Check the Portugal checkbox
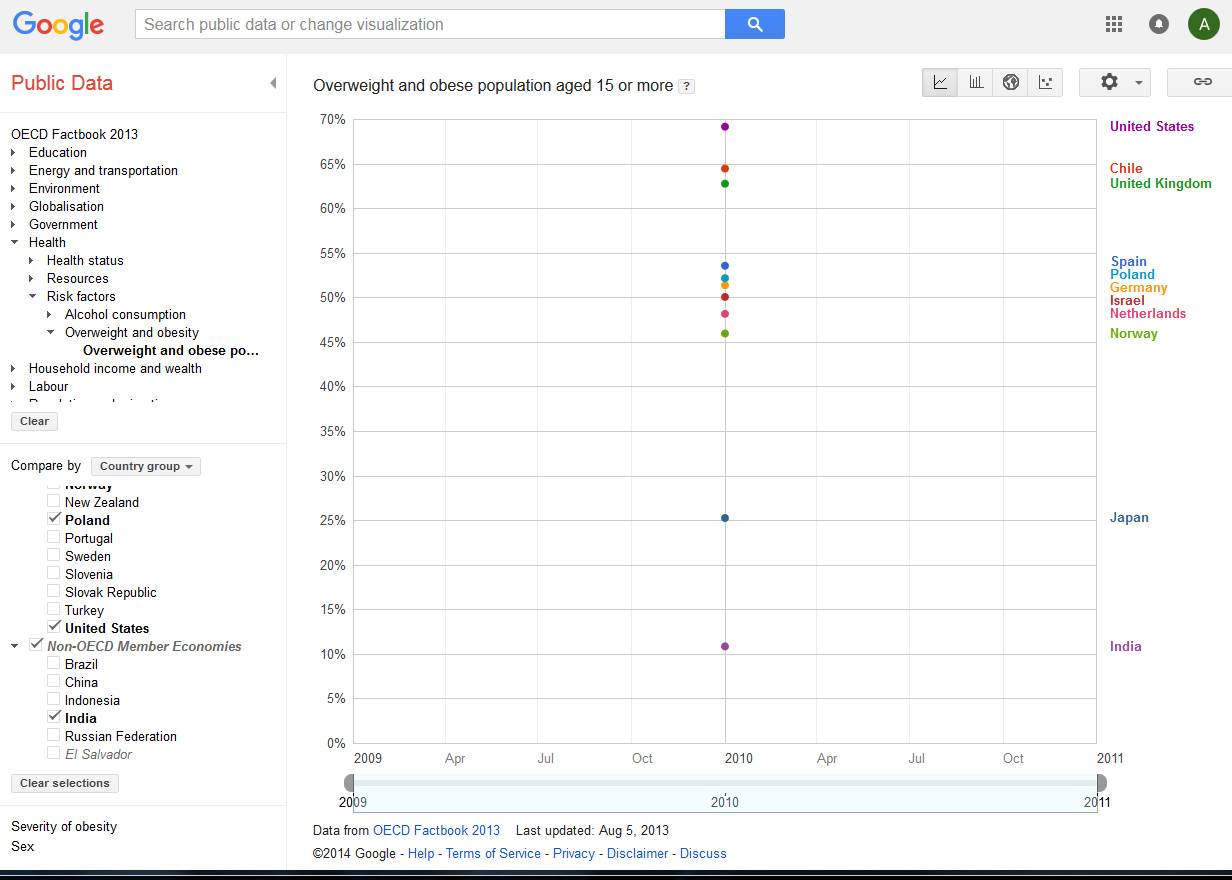This screenshot has height=880, width=1232. pos(54,537)
